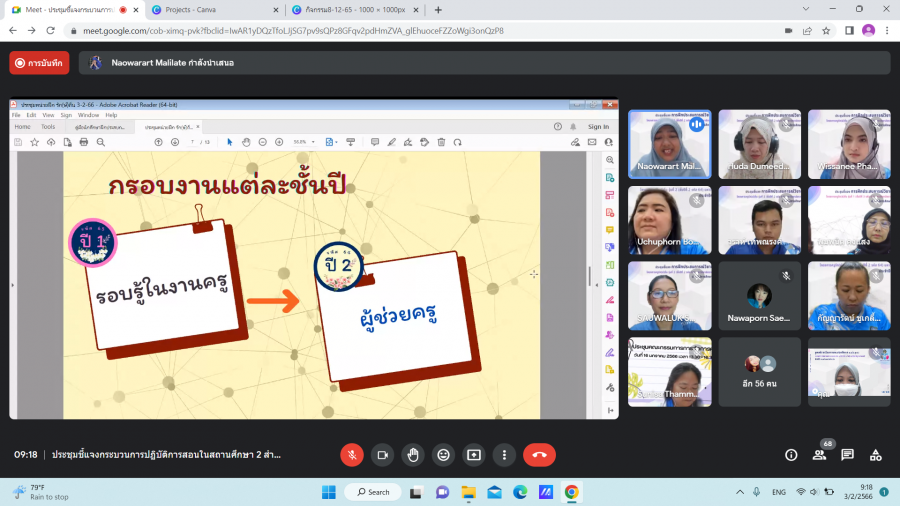Open the Windows Start menu
Image resolution: width=900 pixels, height=506 pixels.
coord(327,492)
